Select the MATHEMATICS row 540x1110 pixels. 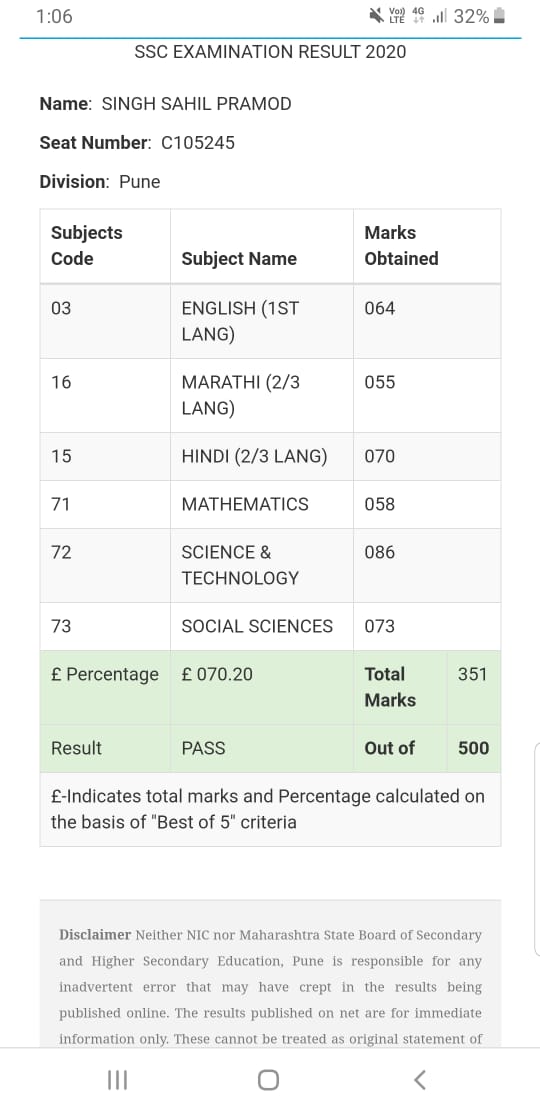tap(270, 504)
